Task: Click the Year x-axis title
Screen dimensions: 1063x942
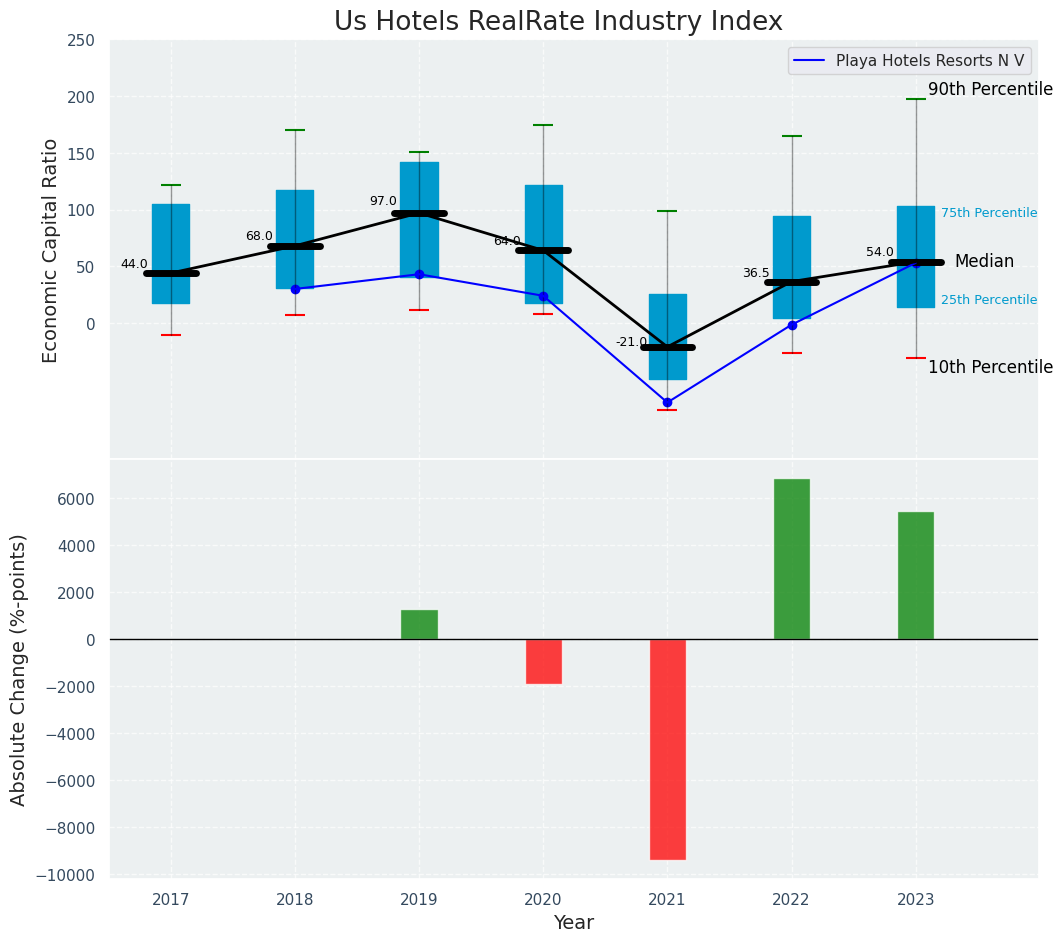Action: tap(573, 923)
